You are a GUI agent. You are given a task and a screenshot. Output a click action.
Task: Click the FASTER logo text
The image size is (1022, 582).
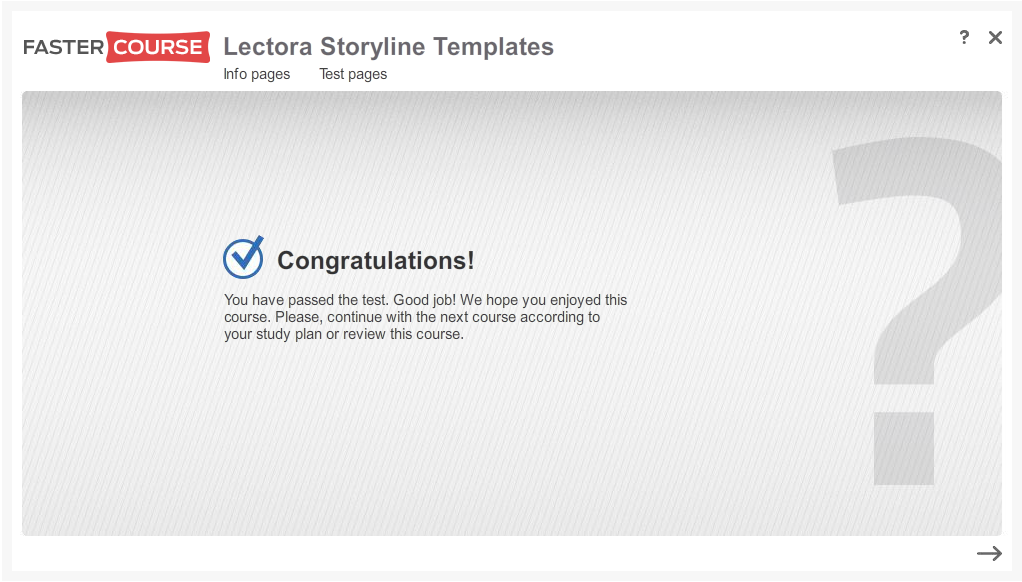pos(63,47)
